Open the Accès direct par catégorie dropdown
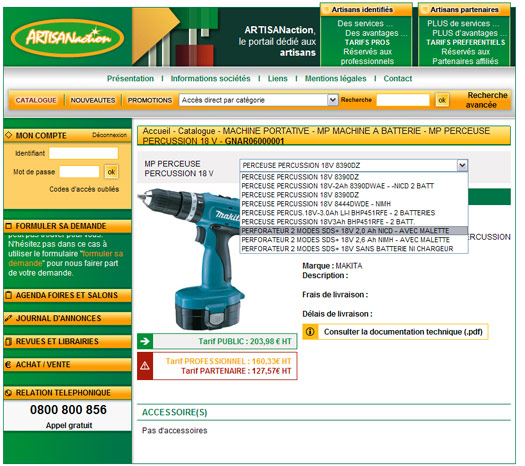Image resolution: width=525 pixels, height=466 pixels. 258,100
